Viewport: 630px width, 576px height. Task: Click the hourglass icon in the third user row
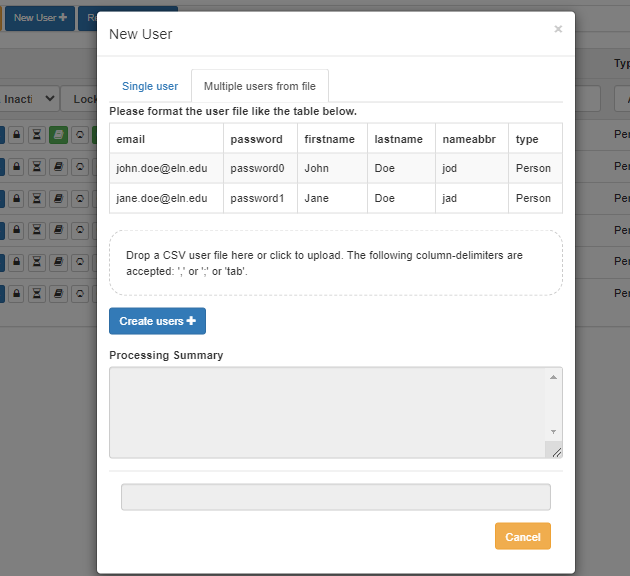pyautogui.click(x=37, y=198)
